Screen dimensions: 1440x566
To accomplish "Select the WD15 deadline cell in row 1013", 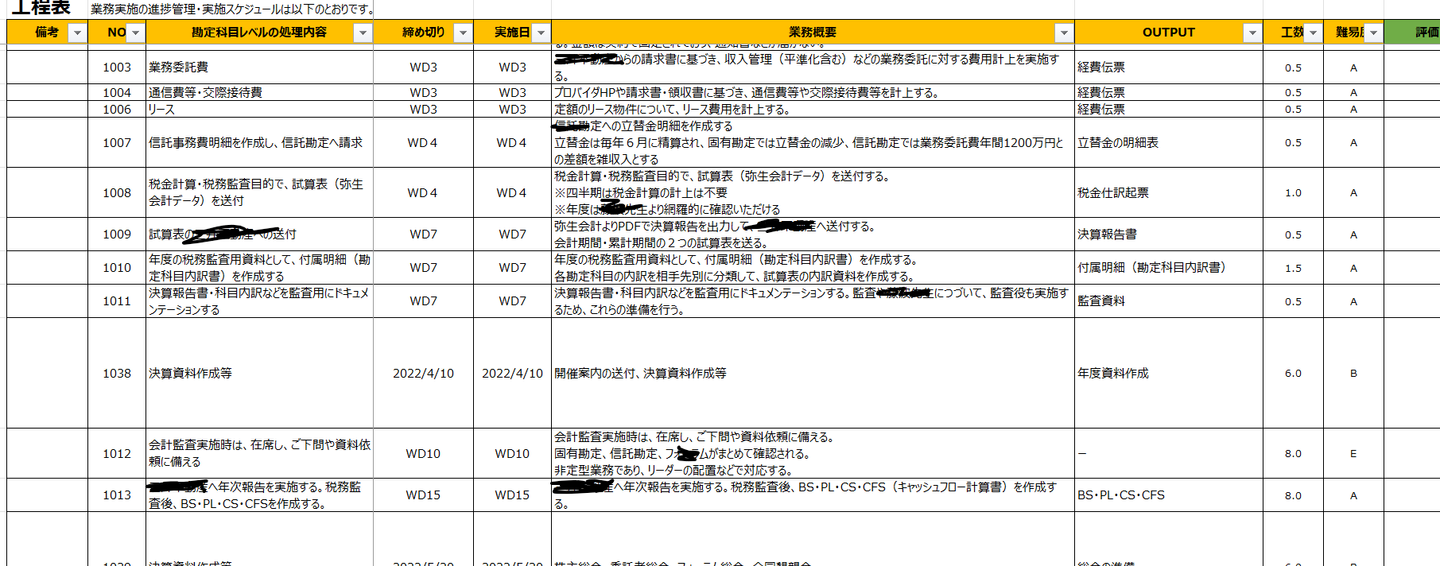I will (x=424, y=495).
